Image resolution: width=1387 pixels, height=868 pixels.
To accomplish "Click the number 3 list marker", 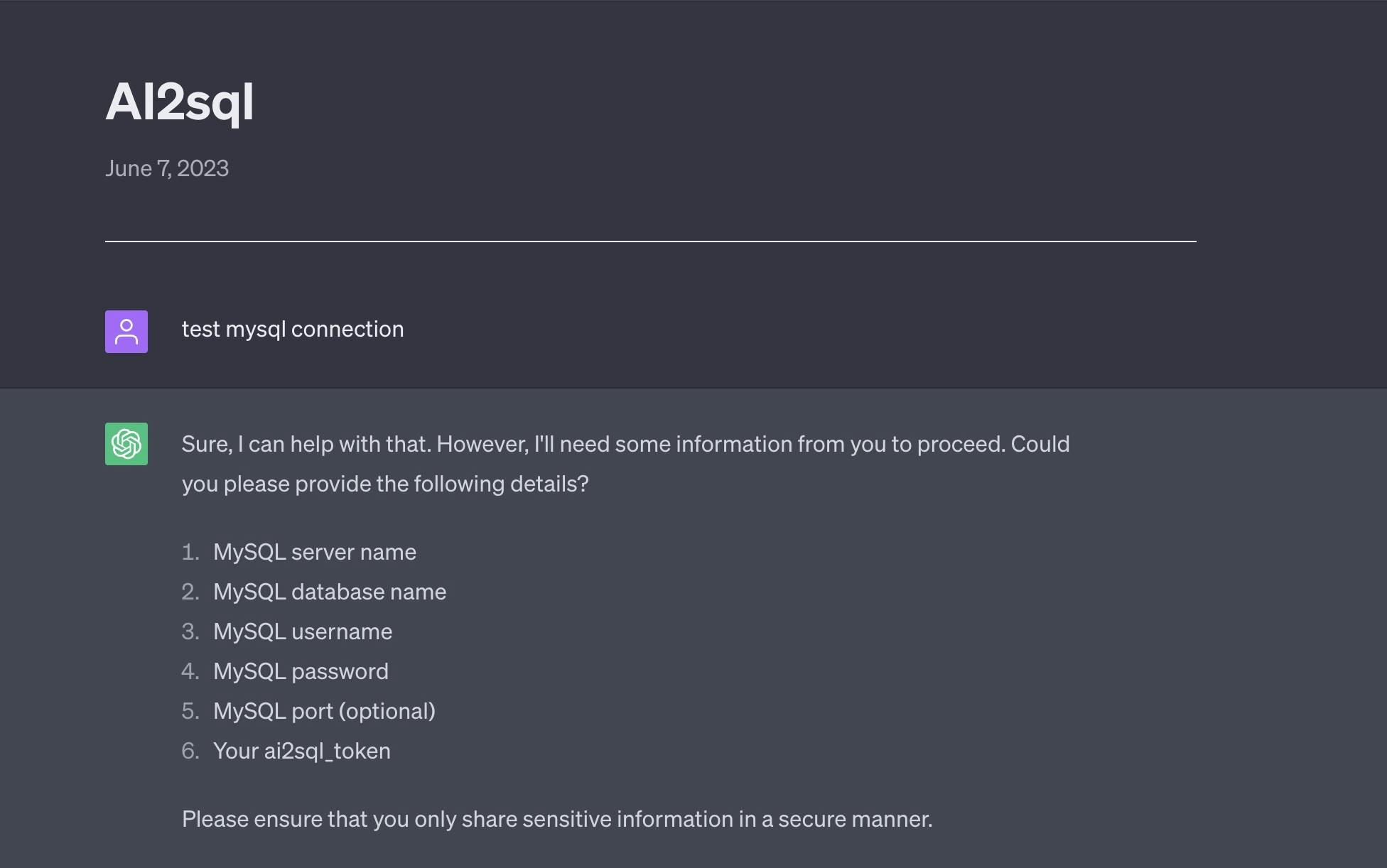I will [x=190, y=631].
